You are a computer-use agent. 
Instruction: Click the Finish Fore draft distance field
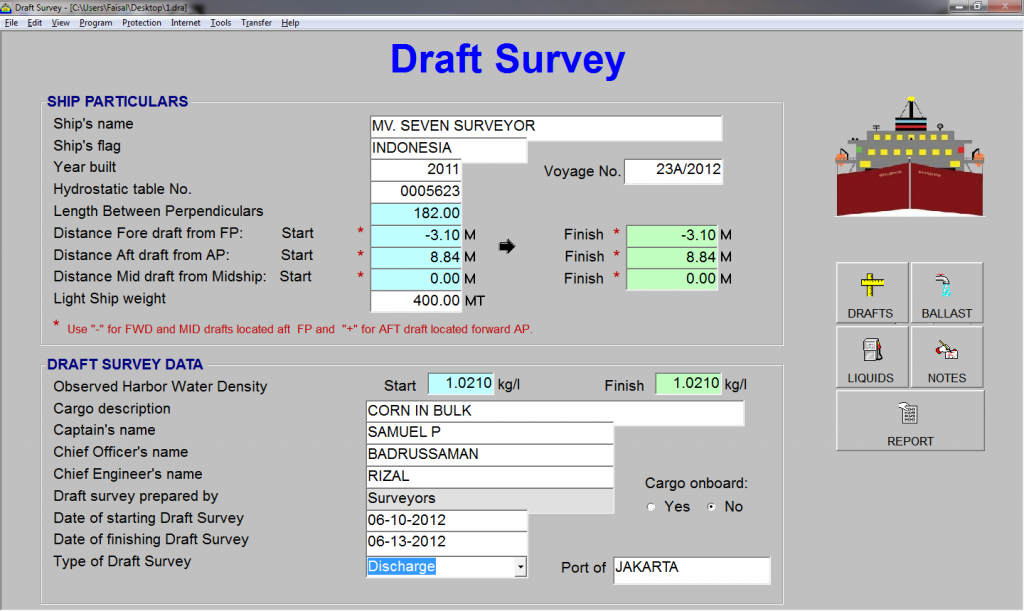point(672,236)
